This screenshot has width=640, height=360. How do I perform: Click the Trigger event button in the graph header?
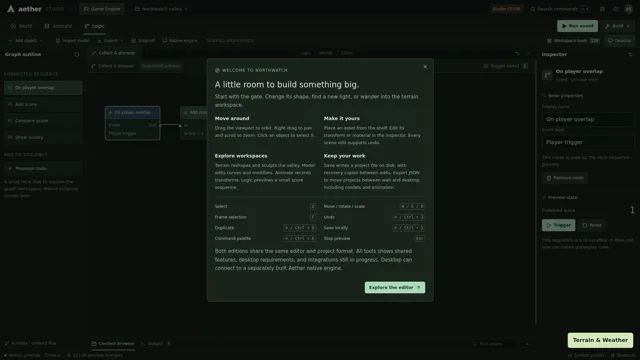(x=505, y=66)
